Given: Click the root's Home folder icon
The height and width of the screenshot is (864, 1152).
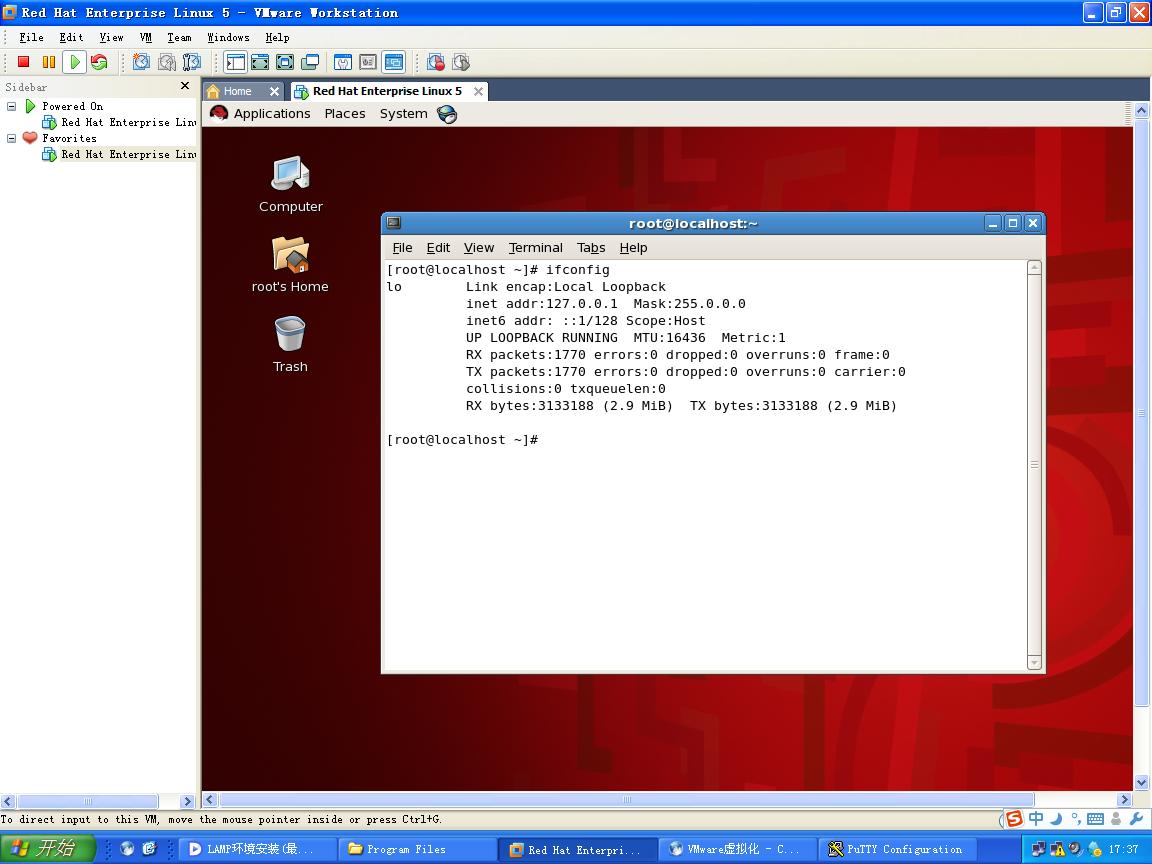Looking at the screenshot, I should (290, 264).
